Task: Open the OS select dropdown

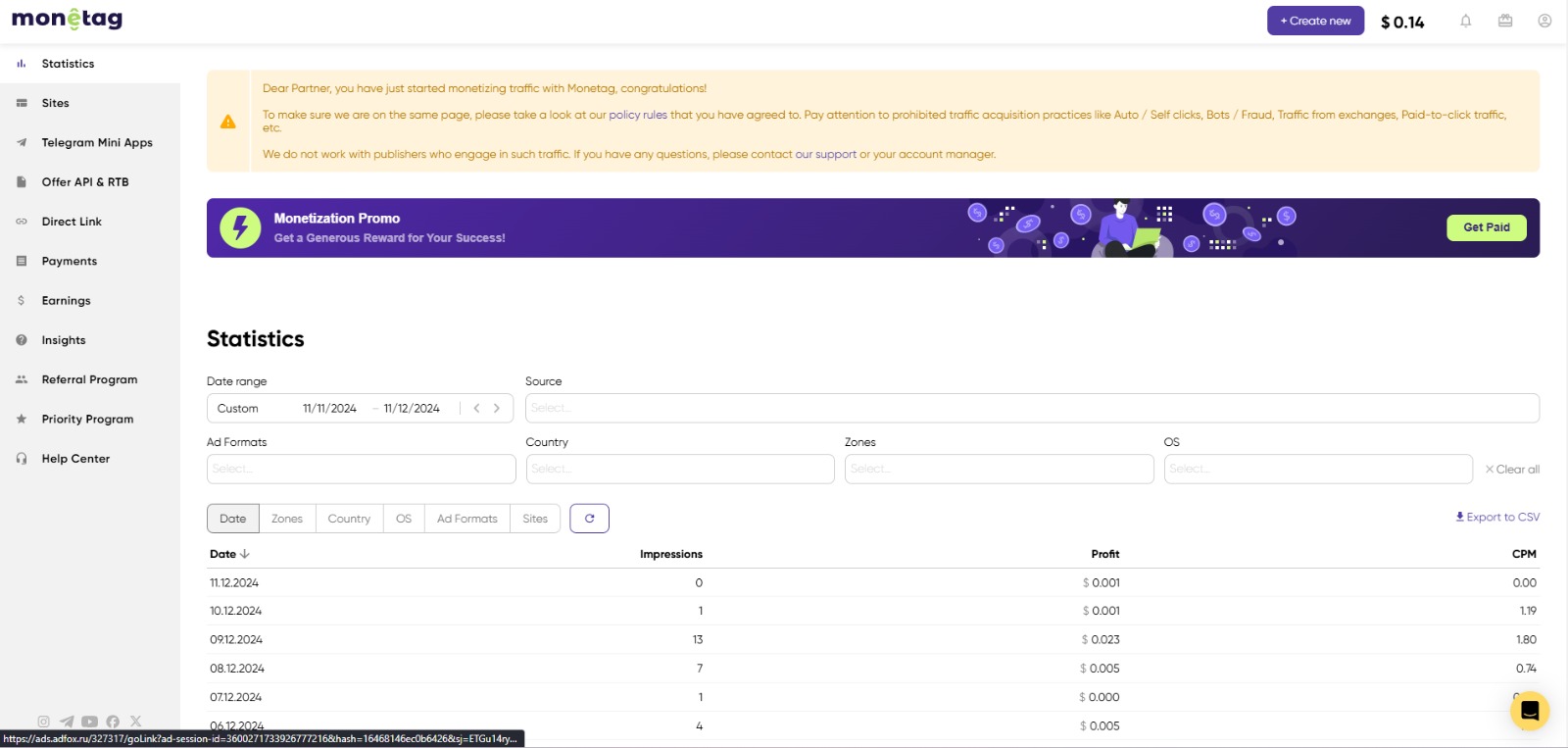Action: [x=1318, y=469]
